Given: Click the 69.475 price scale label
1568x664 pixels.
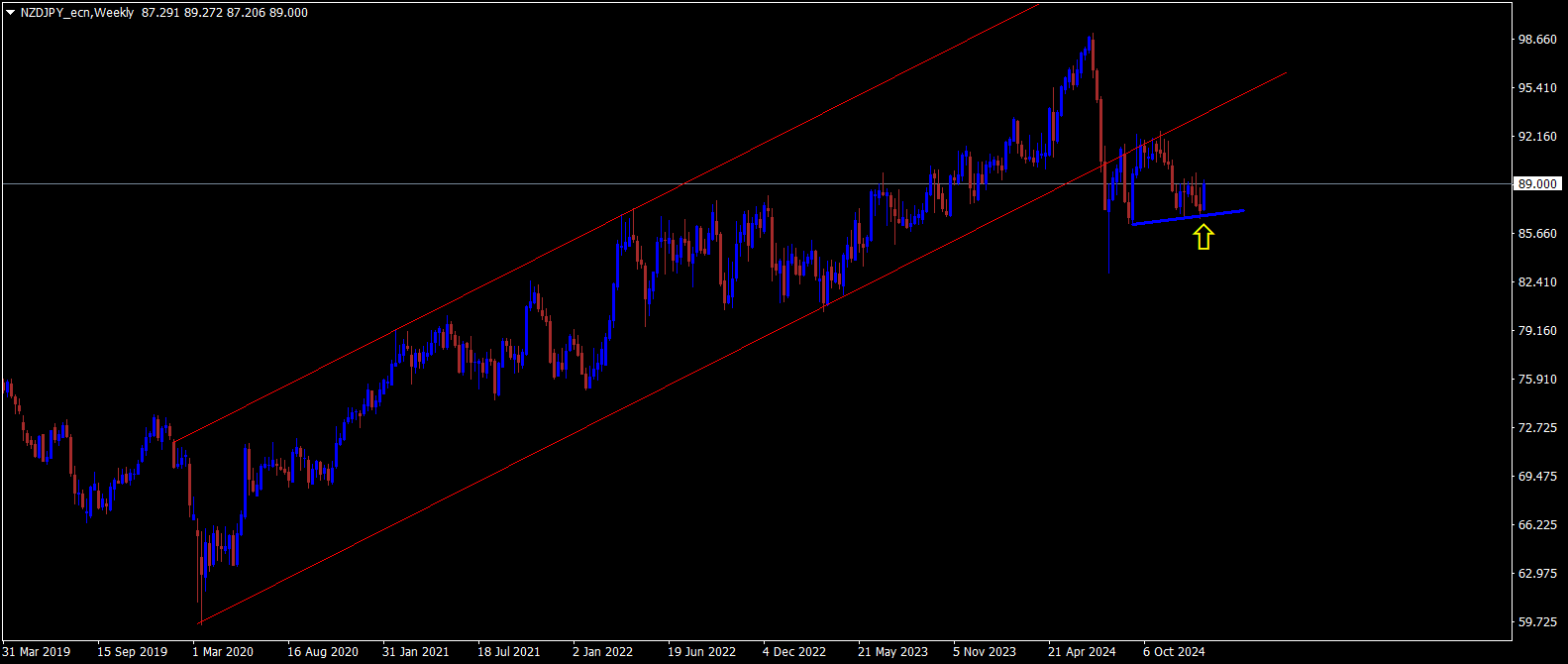Looking at the screenshot, I should [x=1538, y=477].
